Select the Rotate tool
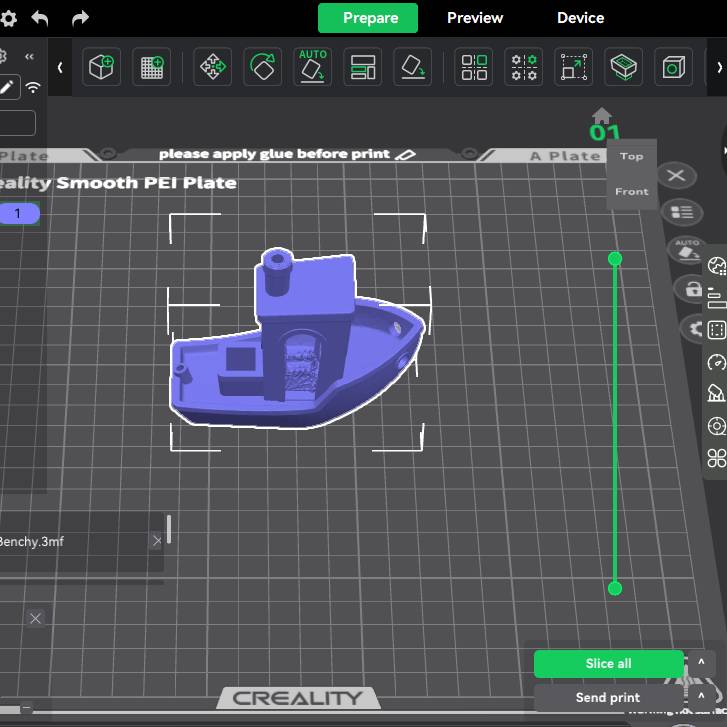This screenshot has height=727, width=727. 262,67
